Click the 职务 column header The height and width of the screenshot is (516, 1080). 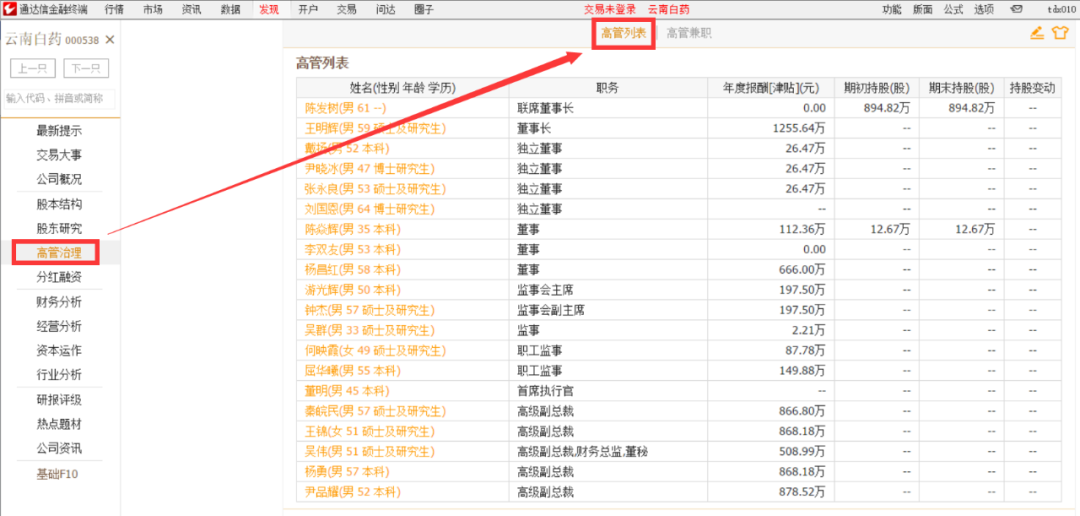click(x=608, y=88)
